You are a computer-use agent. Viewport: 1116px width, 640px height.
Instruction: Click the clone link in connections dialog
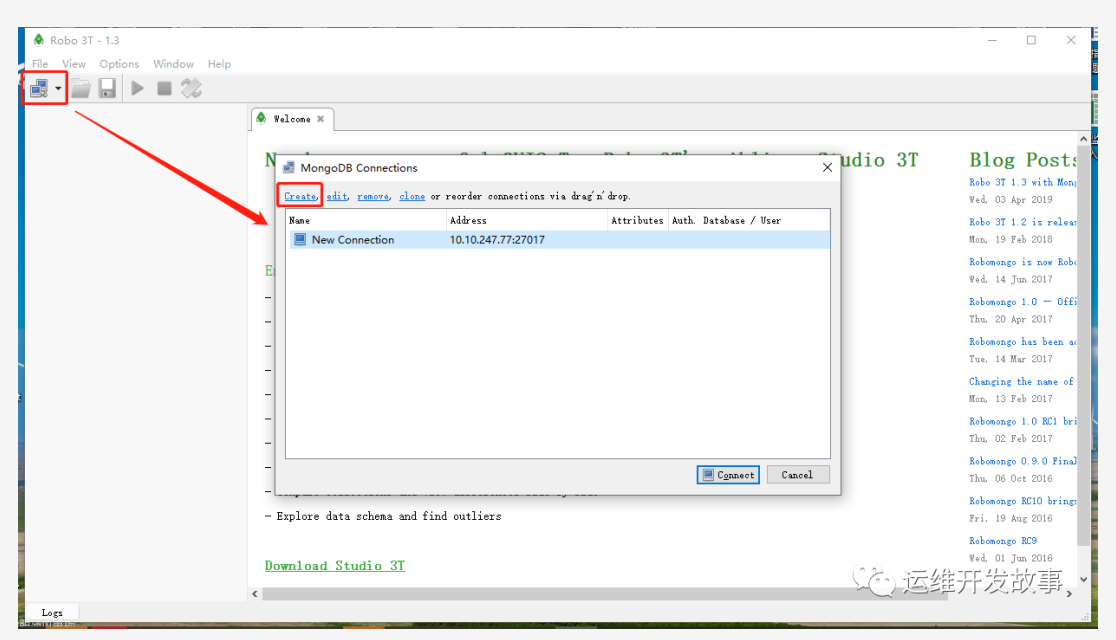pos(412,196)
